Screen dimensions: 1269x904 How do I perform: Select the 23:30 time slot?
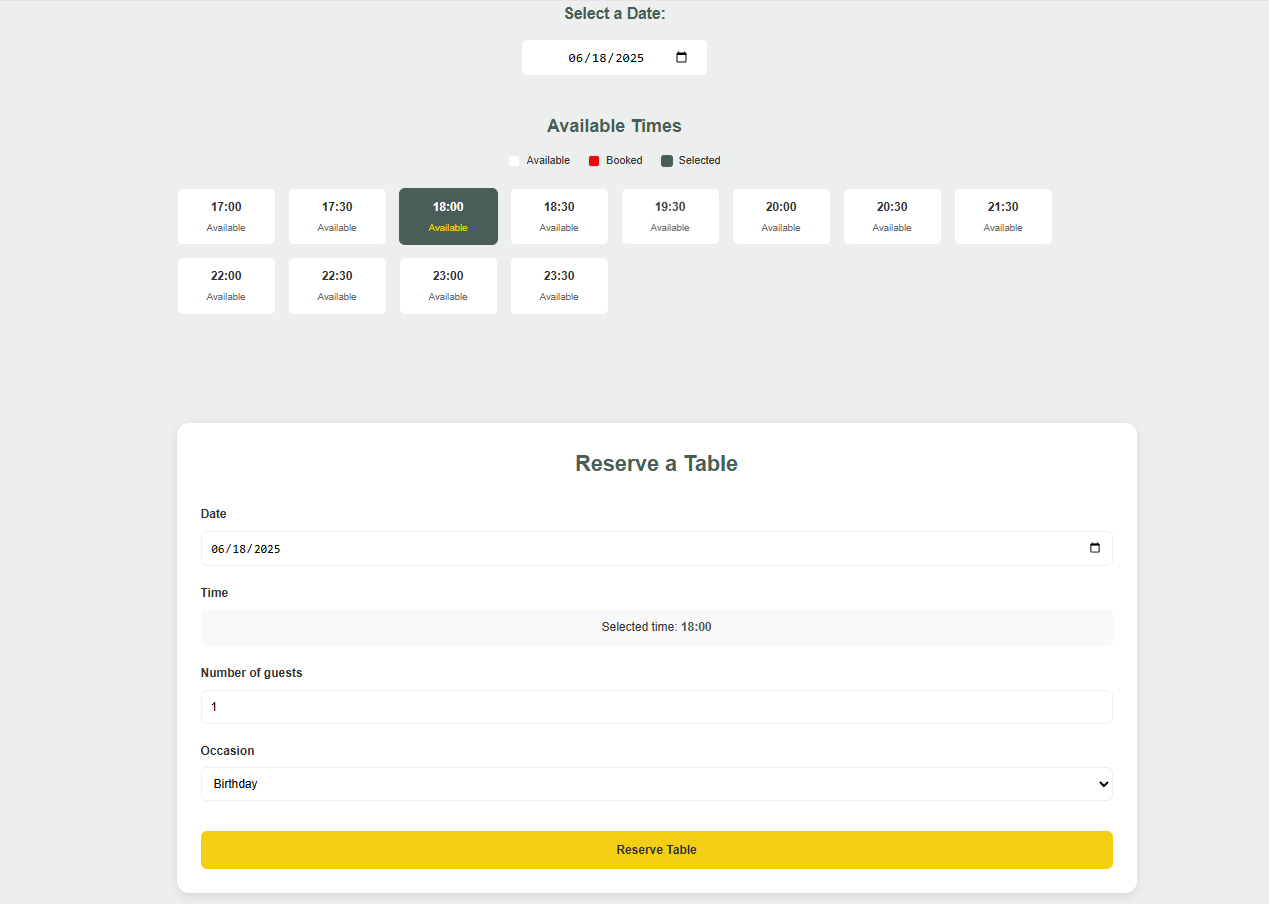[559, 286]
